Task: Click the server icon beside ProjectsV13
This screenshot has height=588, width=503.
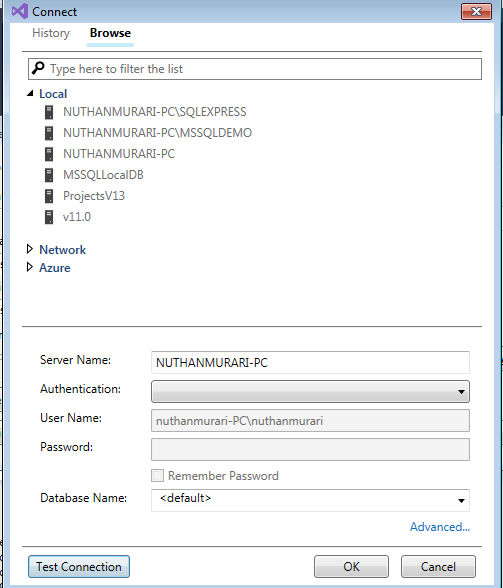Action: tap(49, 196)
